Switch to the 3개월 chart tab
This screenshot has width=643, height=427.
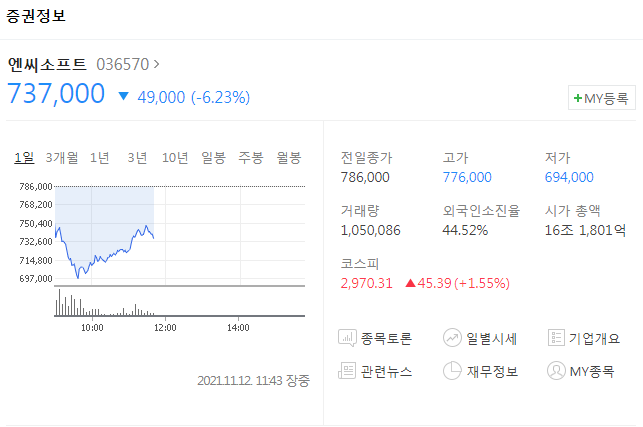tap(62, 157)
